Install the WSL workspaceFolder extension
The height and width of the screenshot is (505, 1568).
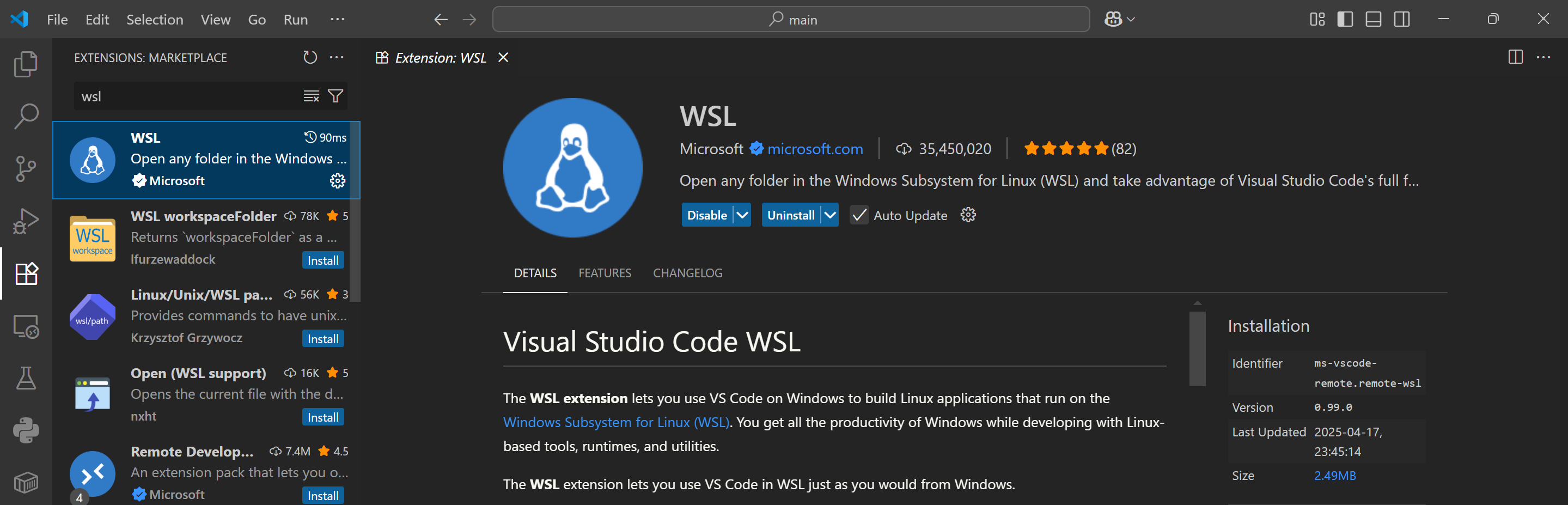click(322, 259)
